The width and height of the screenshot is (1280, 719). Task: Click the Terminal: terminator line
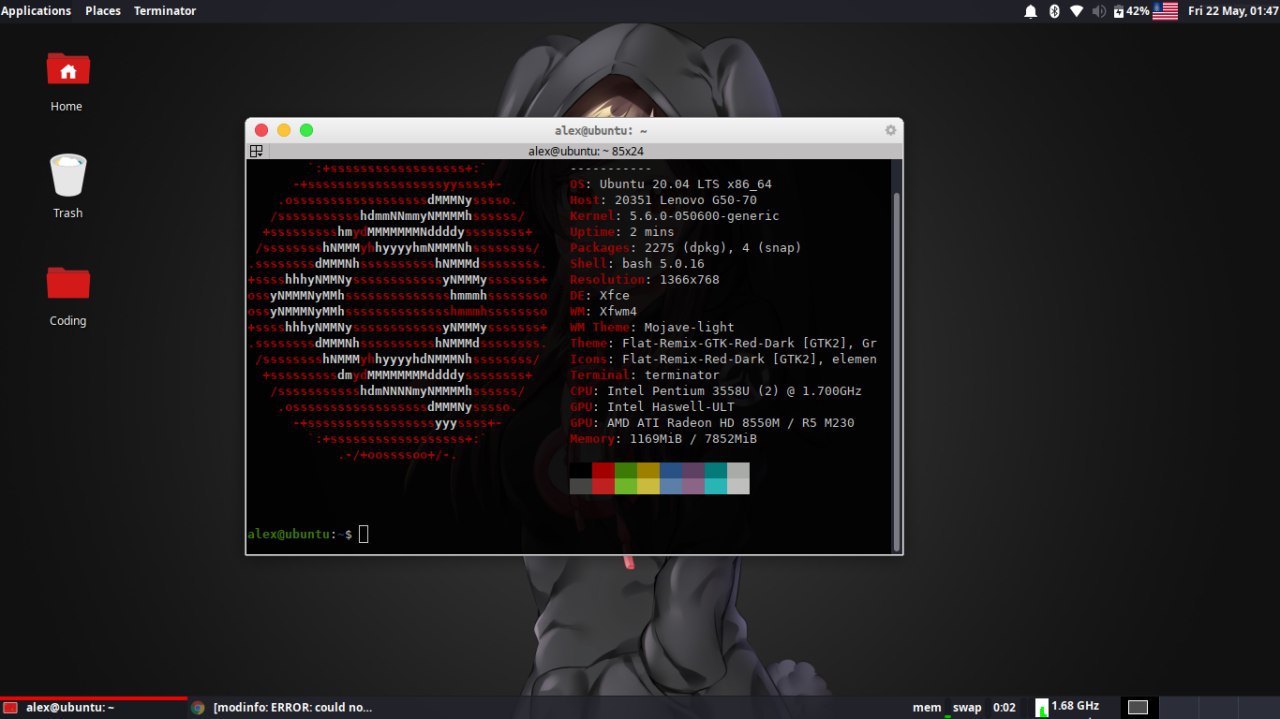point(644,375)
